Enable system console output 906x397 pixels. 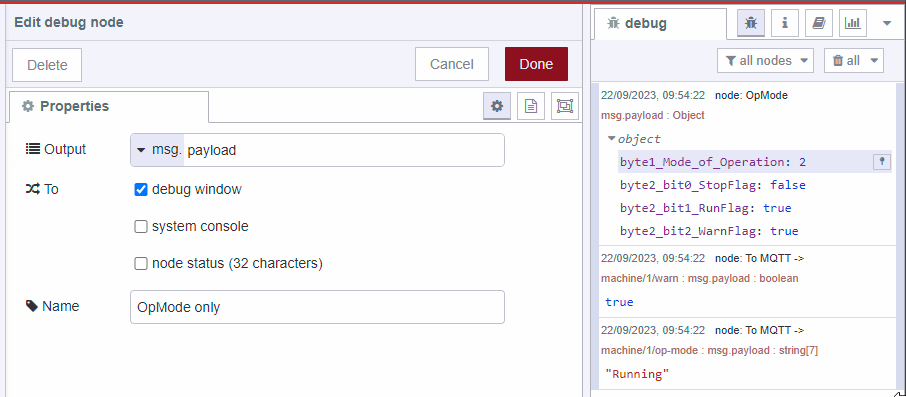tap(141, 227)
